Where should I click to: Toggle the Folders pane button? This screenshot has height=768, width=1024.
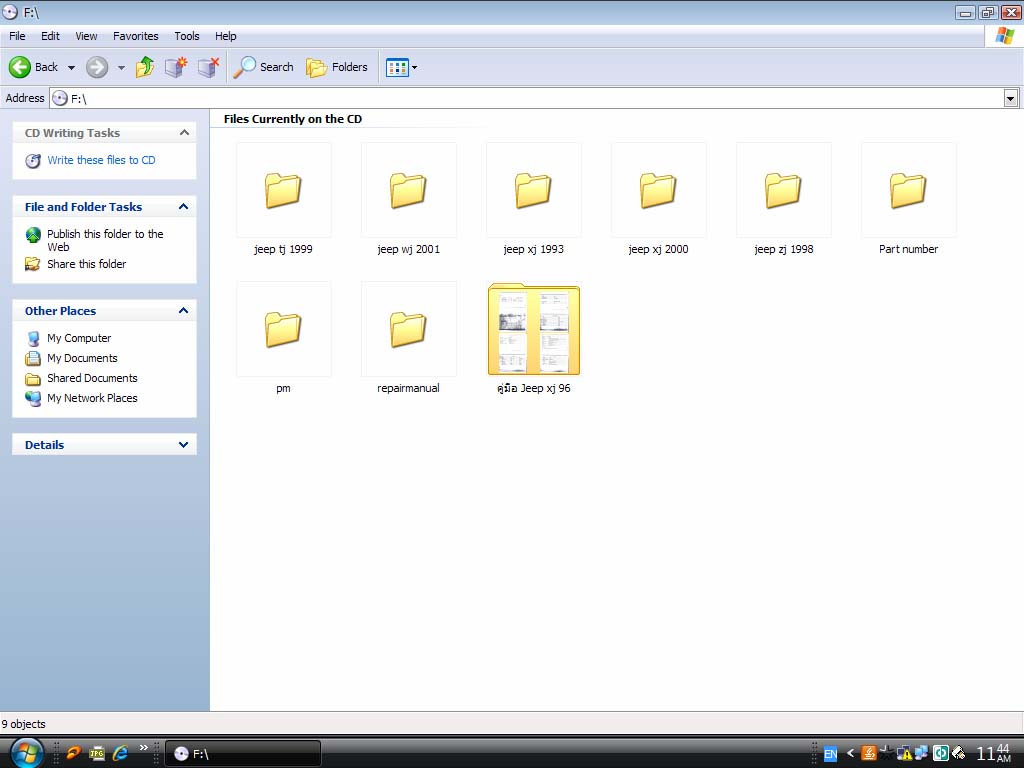pyautogui.click(x=337, y=67)
